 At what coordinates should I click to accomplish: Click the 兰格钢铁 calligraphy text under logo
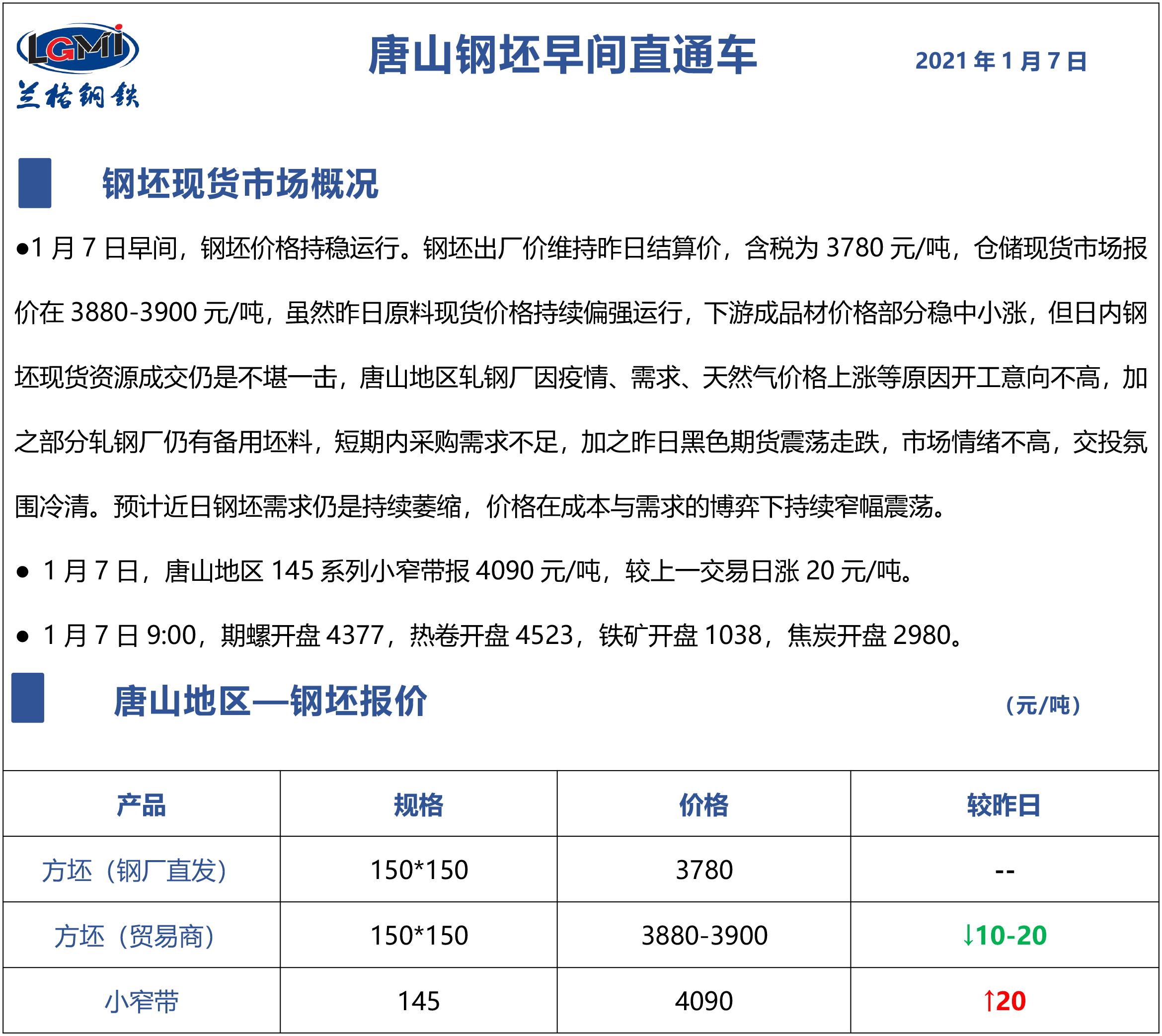77,94
